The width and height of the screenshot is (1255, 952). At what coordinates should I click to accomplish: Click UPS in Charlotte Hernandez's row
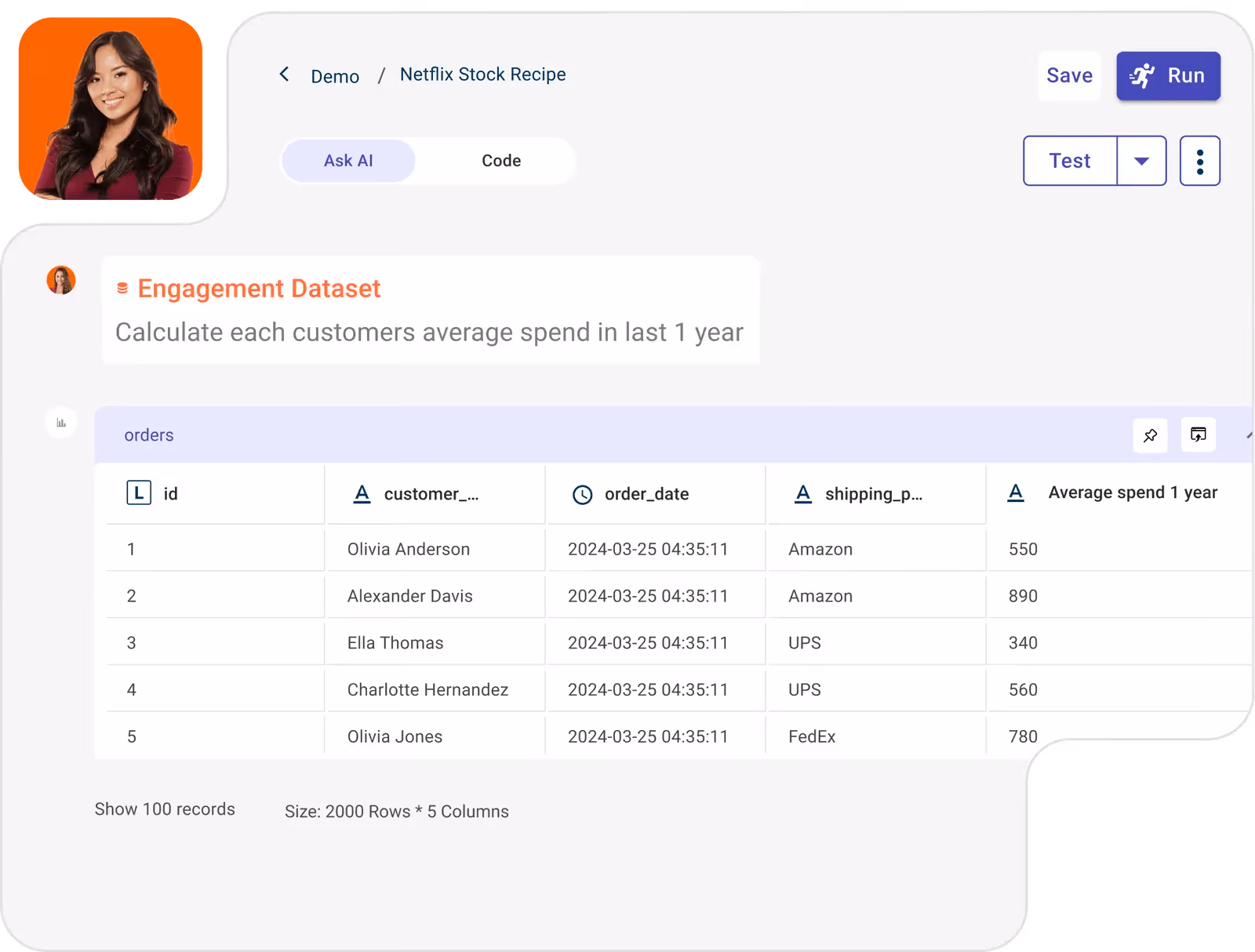coord(805,690)
